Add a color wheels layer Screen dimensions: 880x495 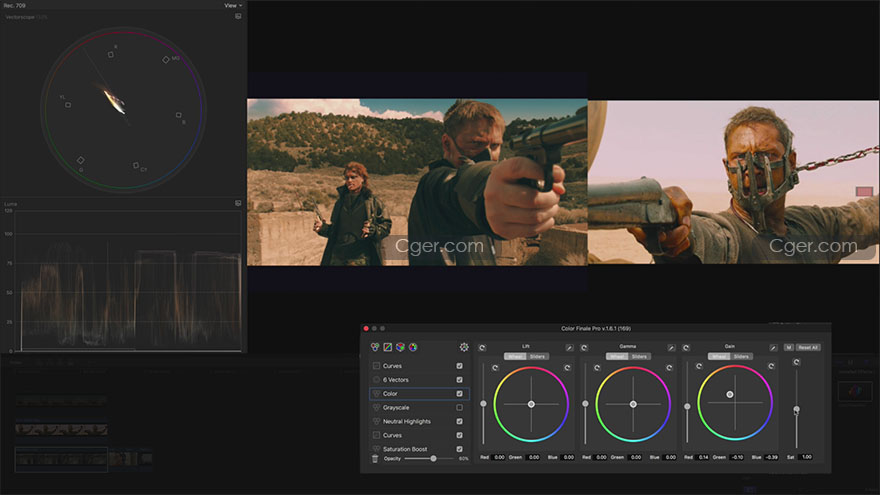point(375,347)
